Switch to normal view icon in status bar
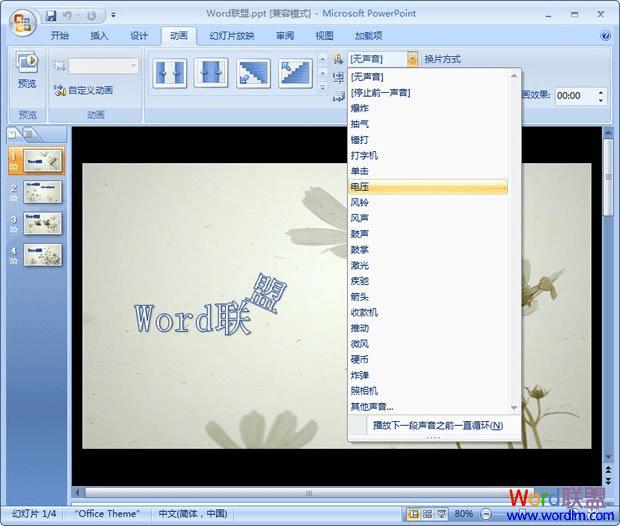This screenshot has width=620, height=526. click(x=414, y=514)
